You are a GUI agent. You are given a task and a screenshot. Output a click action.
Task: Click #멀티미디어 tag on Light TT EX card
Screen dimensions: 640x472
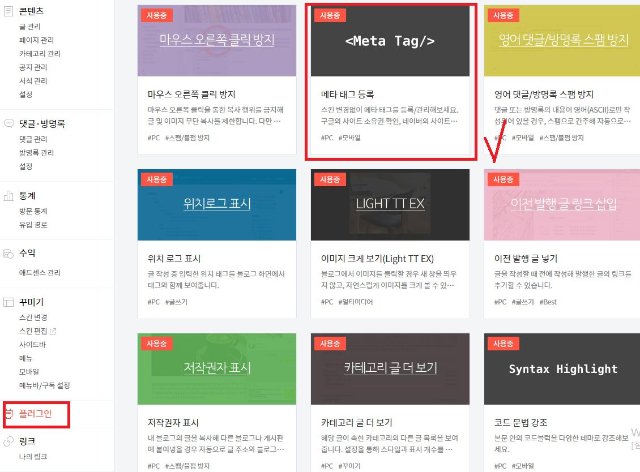(x=356, y=302)
